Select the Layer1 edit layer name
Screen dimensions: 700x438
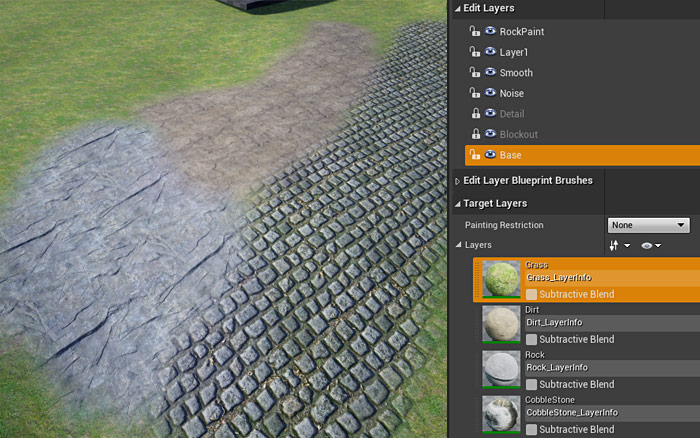pyautogui.click(x=513, y=52)
